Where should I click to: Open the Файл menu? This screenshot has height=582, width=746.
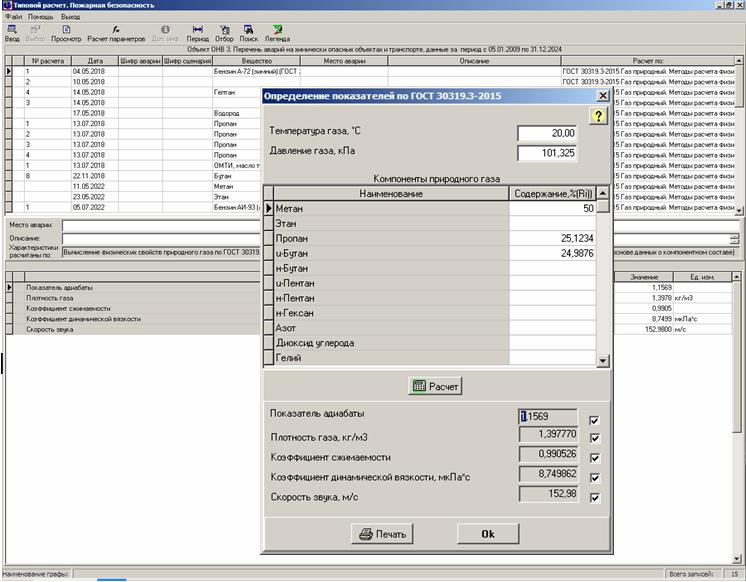[x=13, y=17]
